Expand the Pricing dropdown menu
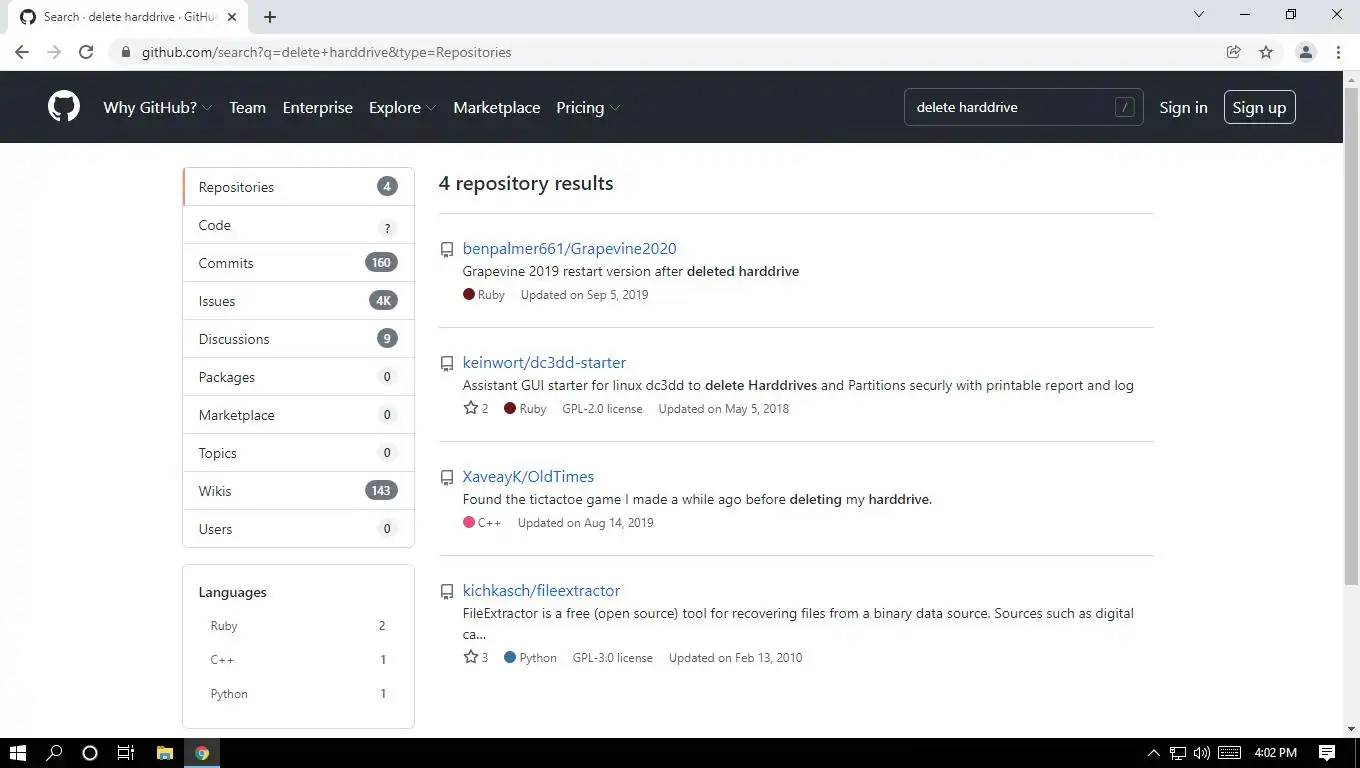 point(588,107)
